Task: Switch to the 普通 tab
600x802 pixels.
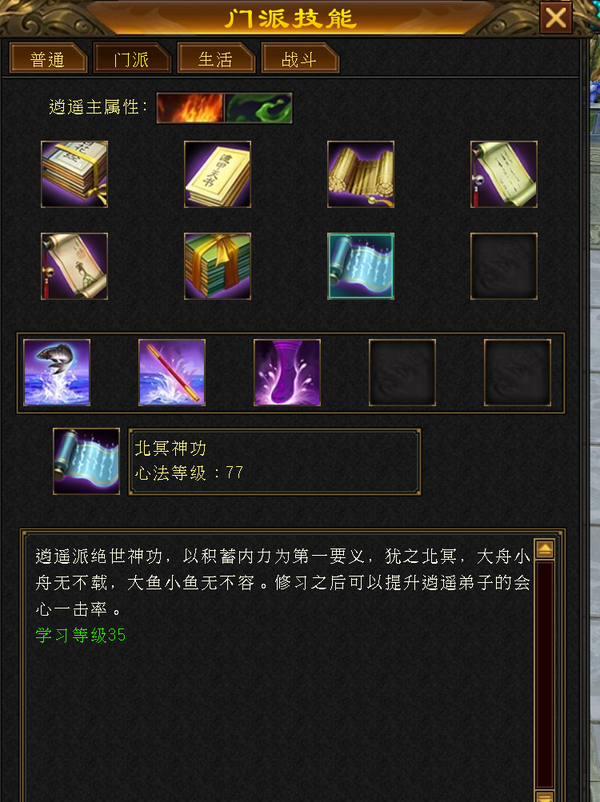Action: click(x=48, y=59)
